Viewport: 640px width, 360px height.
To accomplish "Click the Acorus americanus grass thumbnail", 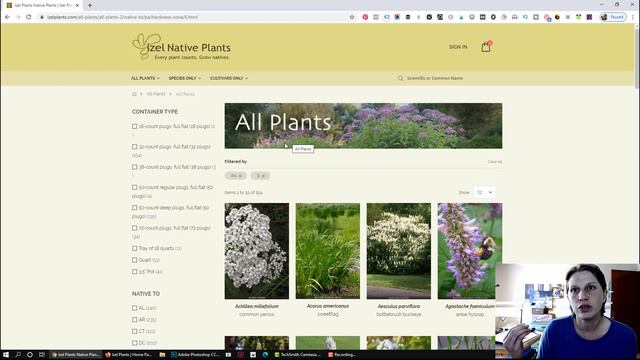I will pyautogui.click(x=328, y=251).
